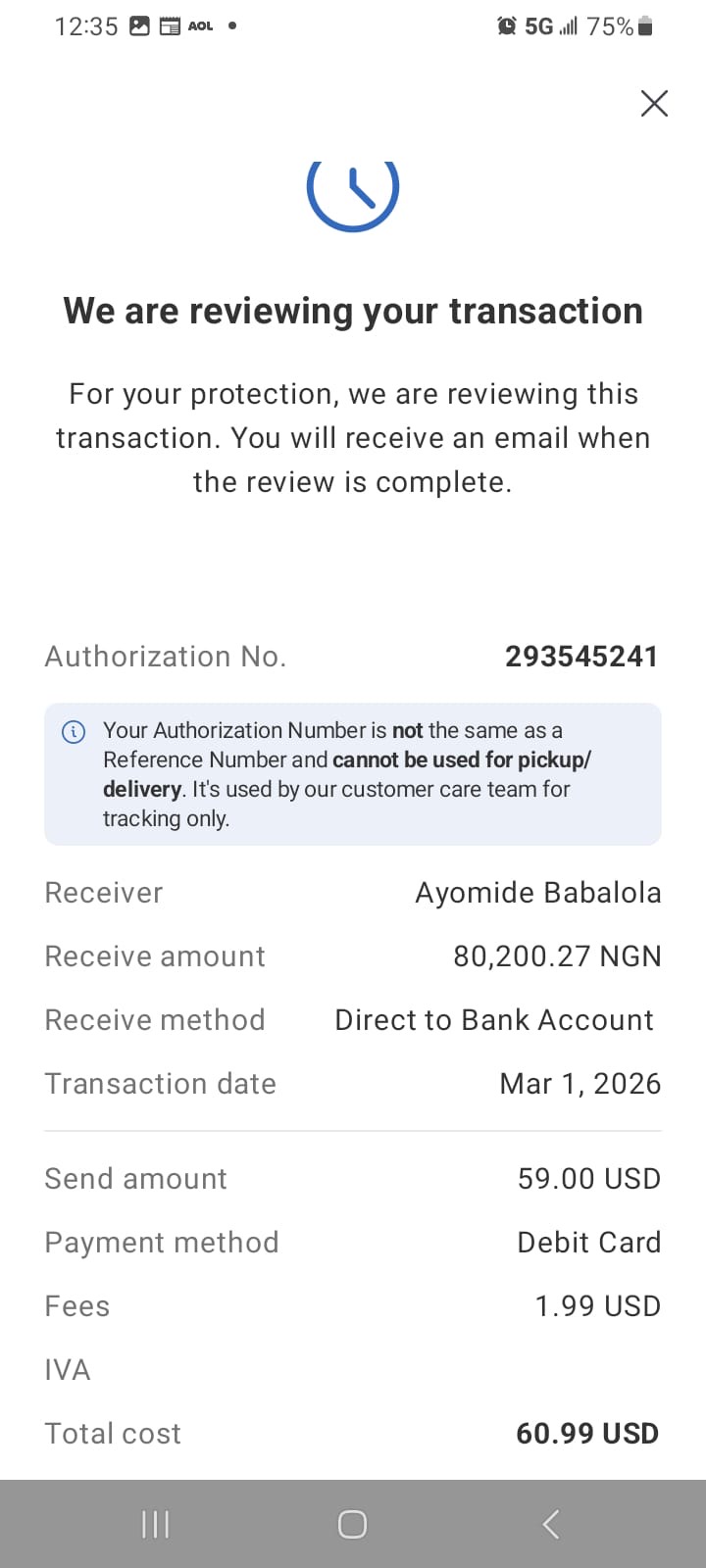Screen dimensions: 706x1568
Task: Tap the Mar 1, 2026 transaction date
Action: pyautogui.click(x=580, y=1084)
